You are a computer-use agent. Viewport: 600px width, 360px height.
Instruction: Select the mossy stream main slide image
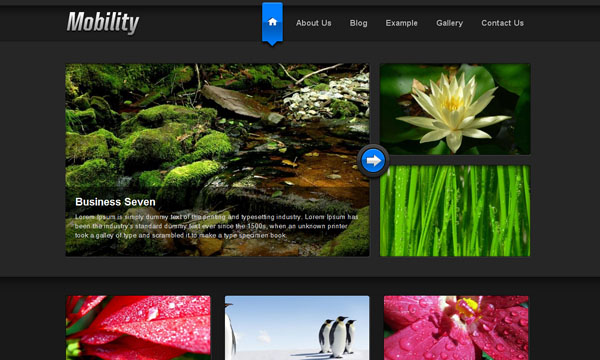point(217,160)
